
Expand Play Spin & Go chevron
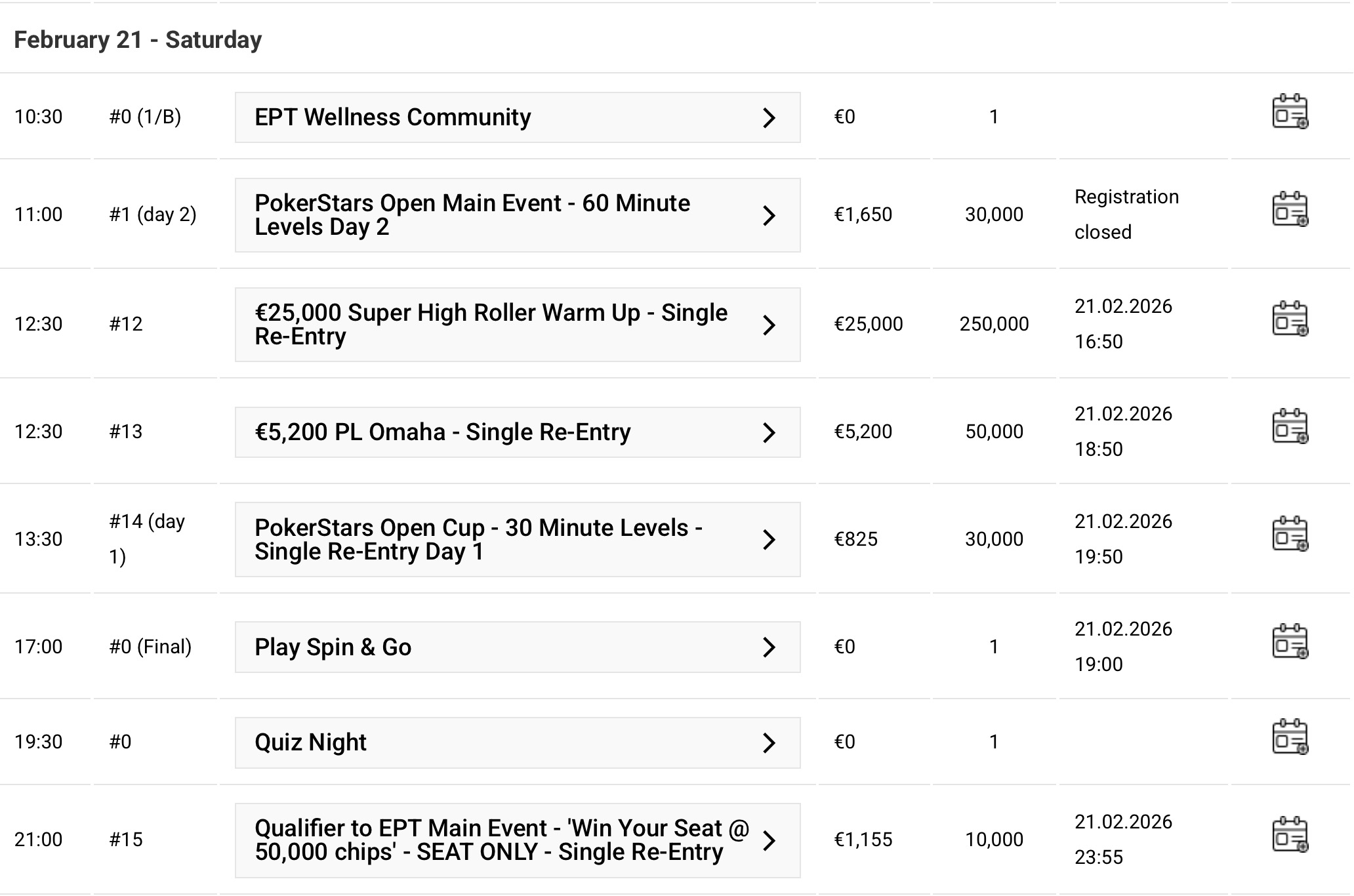tap(769, 647)
